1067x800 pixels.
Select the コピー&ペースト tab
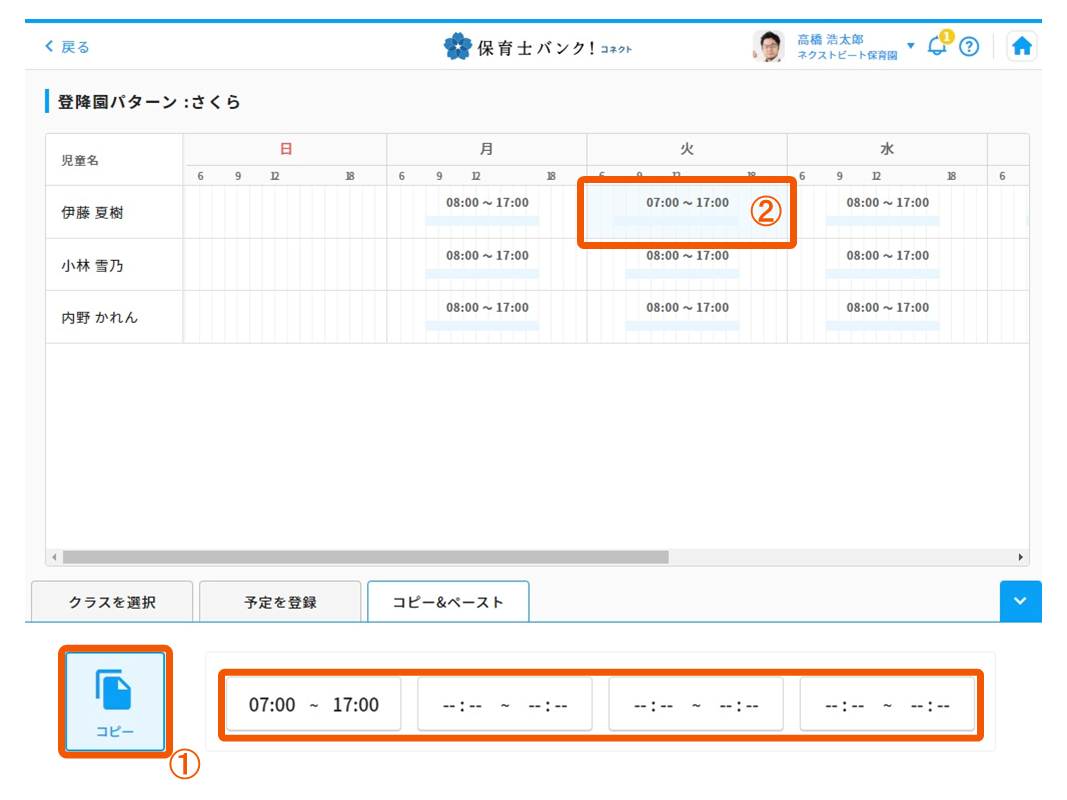447,601
